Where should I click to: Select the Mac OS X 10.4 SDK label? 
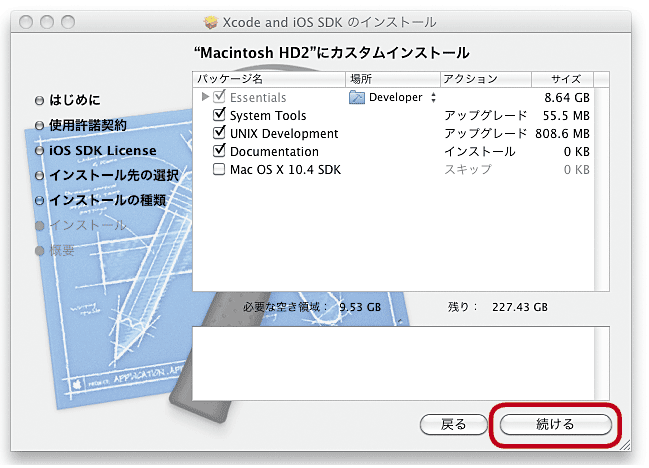click(x=285, y=170)
